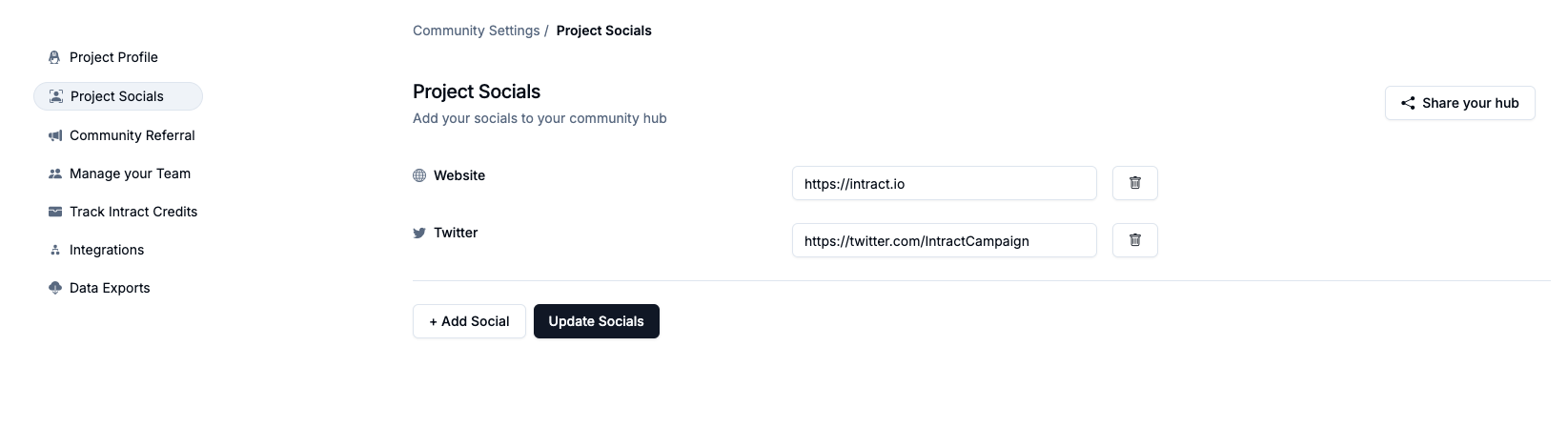The height and width of the screenshot is (428, 1568).
Task: Select Project Socials in sidebar
Action: click(x=117, y=96)
